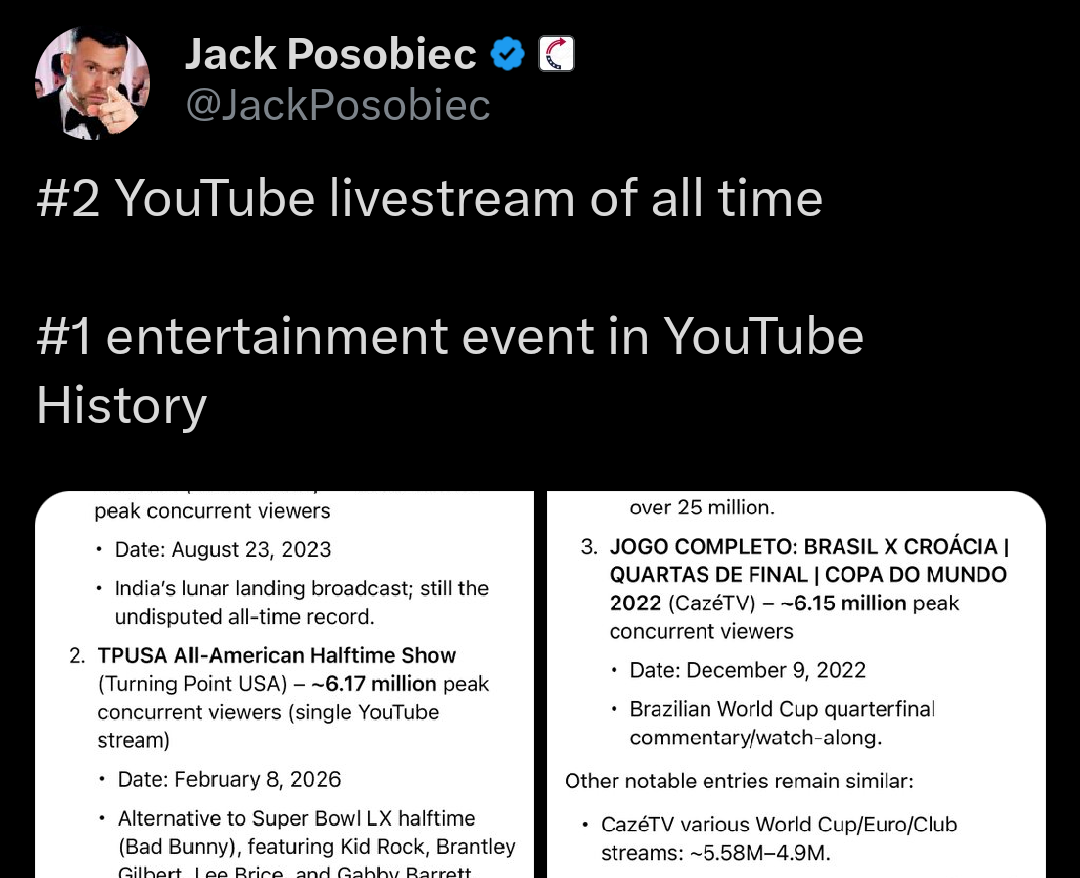This screenshot has height=878, width=1080.
Task: Click the 'TPUSA All-American Halftime Show' entry
Action: coord(277,655)
